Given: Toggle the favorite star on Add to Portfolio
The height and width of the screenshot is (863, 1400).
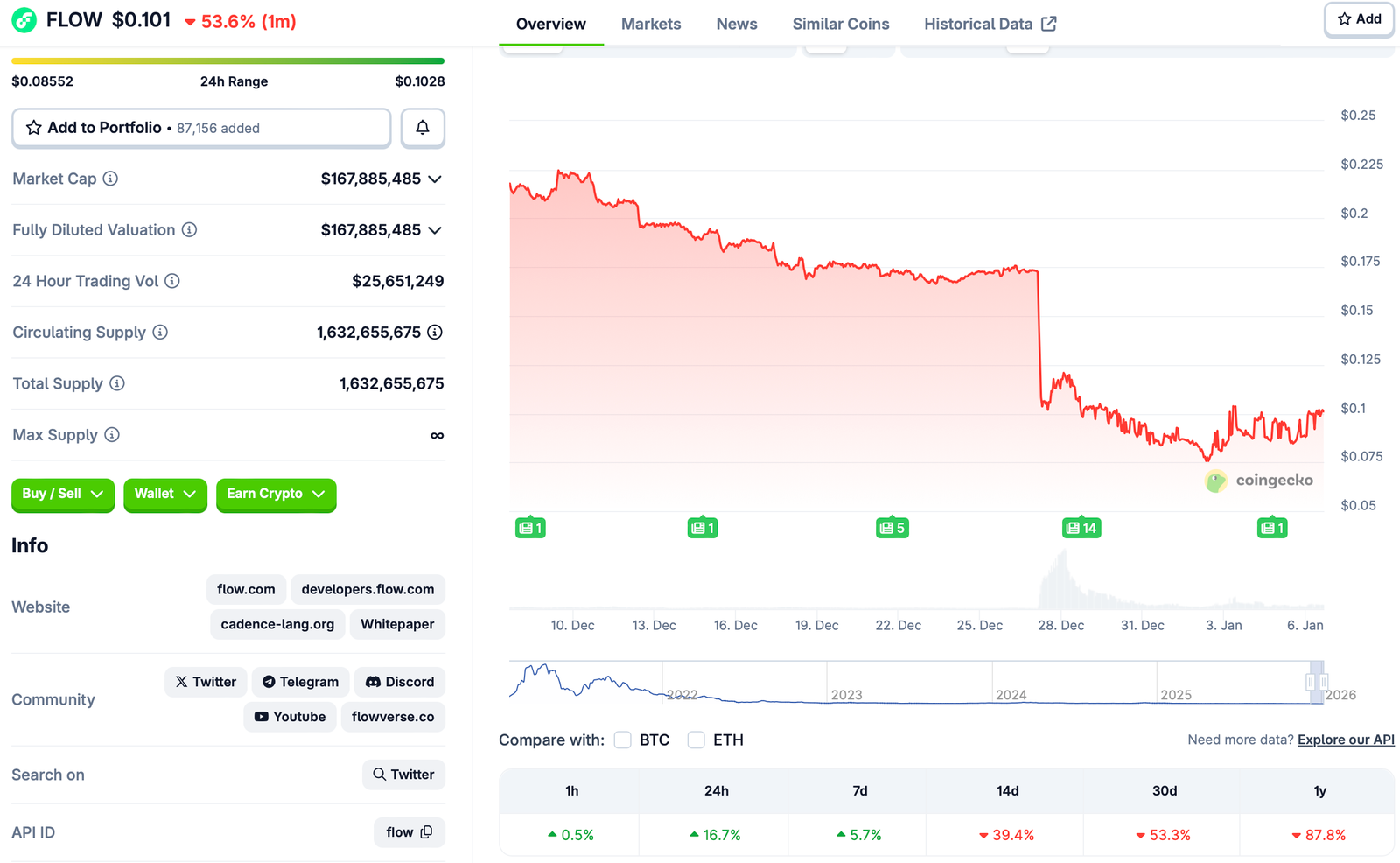Looking at the screenshot, I should coord(33,128).
